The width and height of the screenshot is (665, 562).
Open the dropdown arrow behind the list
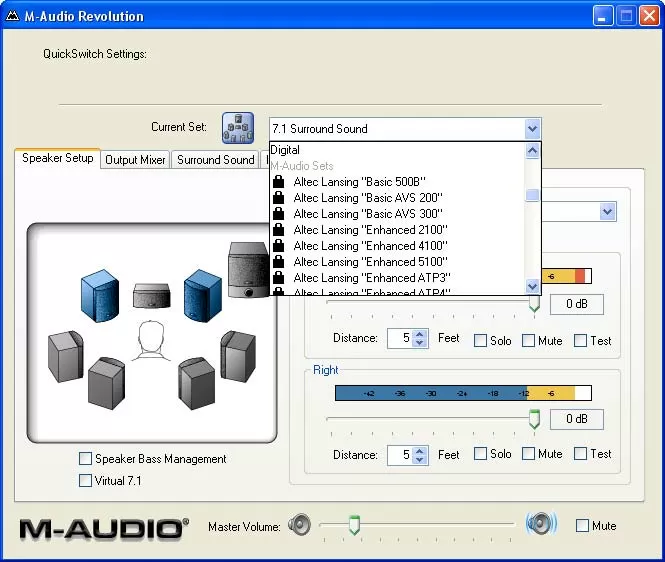pos(608,211)
